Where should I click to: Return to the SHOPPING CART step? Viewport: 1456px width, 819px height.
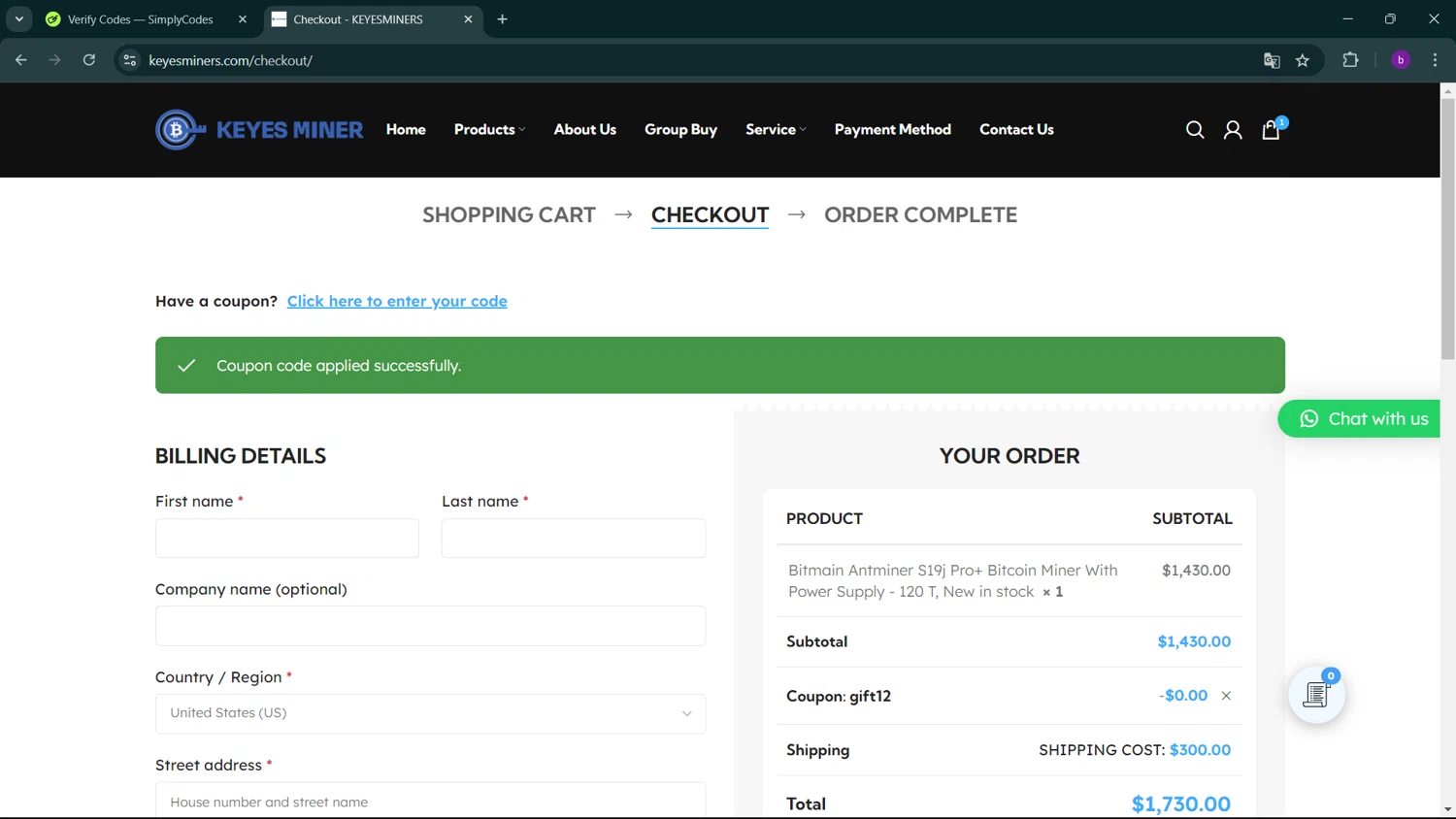509,214
